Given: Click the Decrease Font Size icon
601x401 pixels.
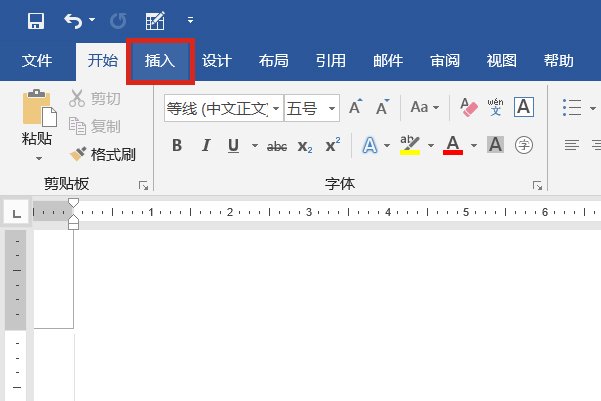Looking at the screenshot, I should click(x=382, y=107).
